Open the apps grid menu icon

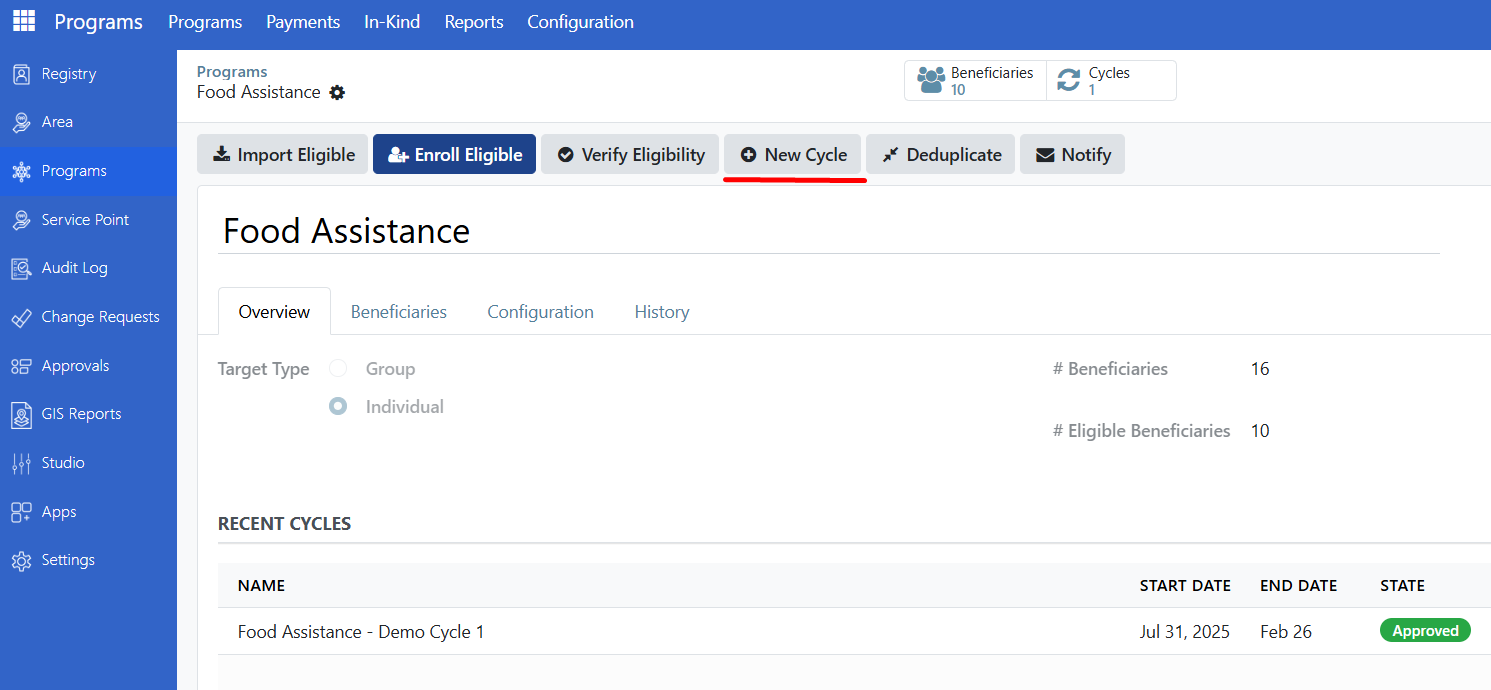(x=23, y=21)
